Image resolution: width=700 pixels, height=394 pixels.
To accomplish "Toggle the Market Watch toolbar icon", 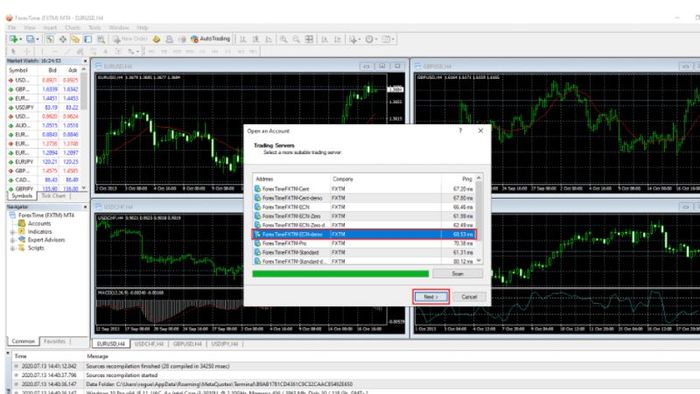I will click(50, 39).
